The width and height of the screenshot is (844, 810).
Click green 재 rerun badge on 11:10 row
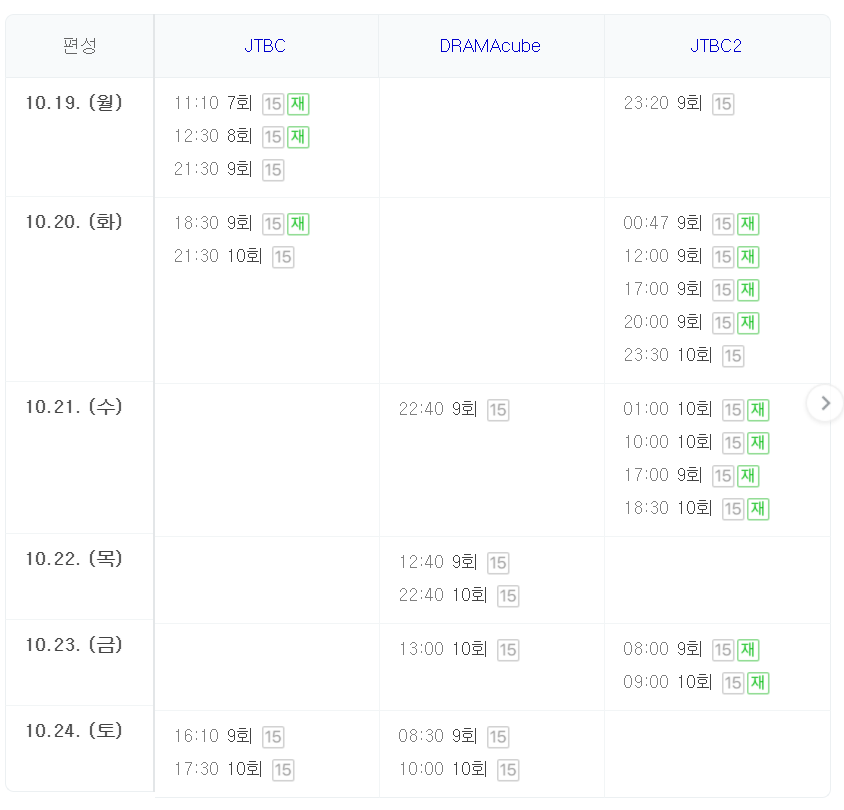pyautogui.click(x=298, y=103)
